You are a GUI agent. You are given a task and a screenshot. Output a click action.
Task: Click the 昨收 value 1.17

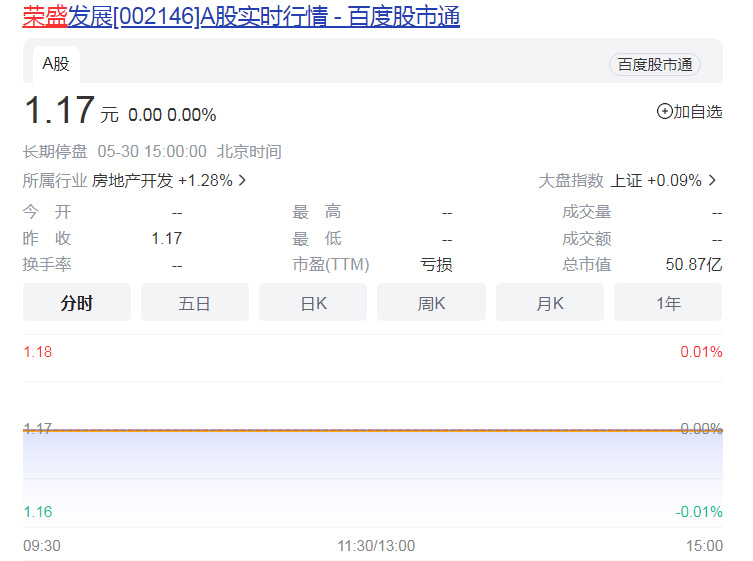[x=167, y=238]
